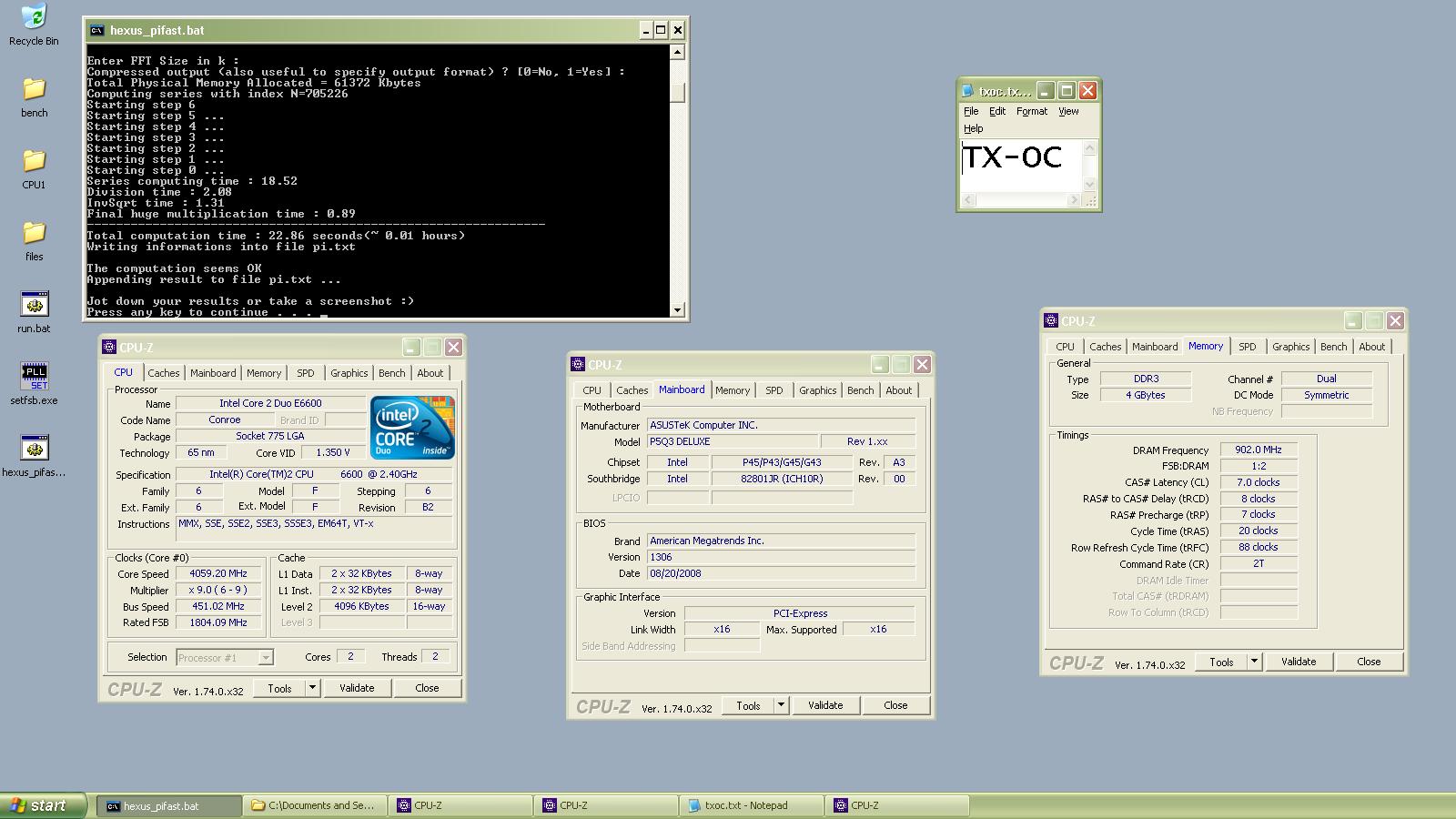Switch to Memory tab in CPU window
Image resolution: width=1456 pixels, height=819 pixels.
[x=264, y=373]
